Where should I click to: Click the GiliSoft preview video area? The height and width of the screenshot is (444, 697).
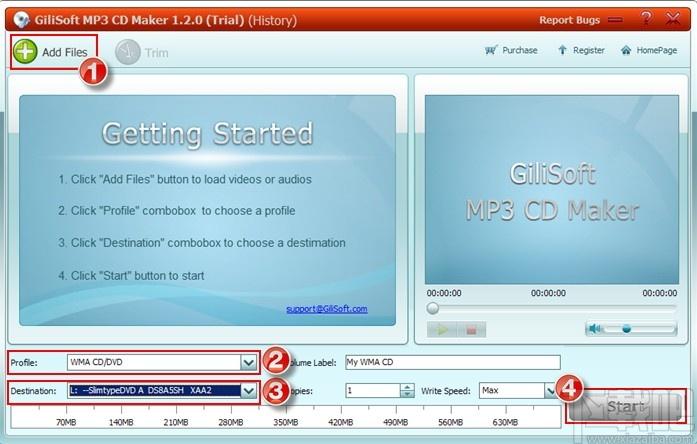552,190
